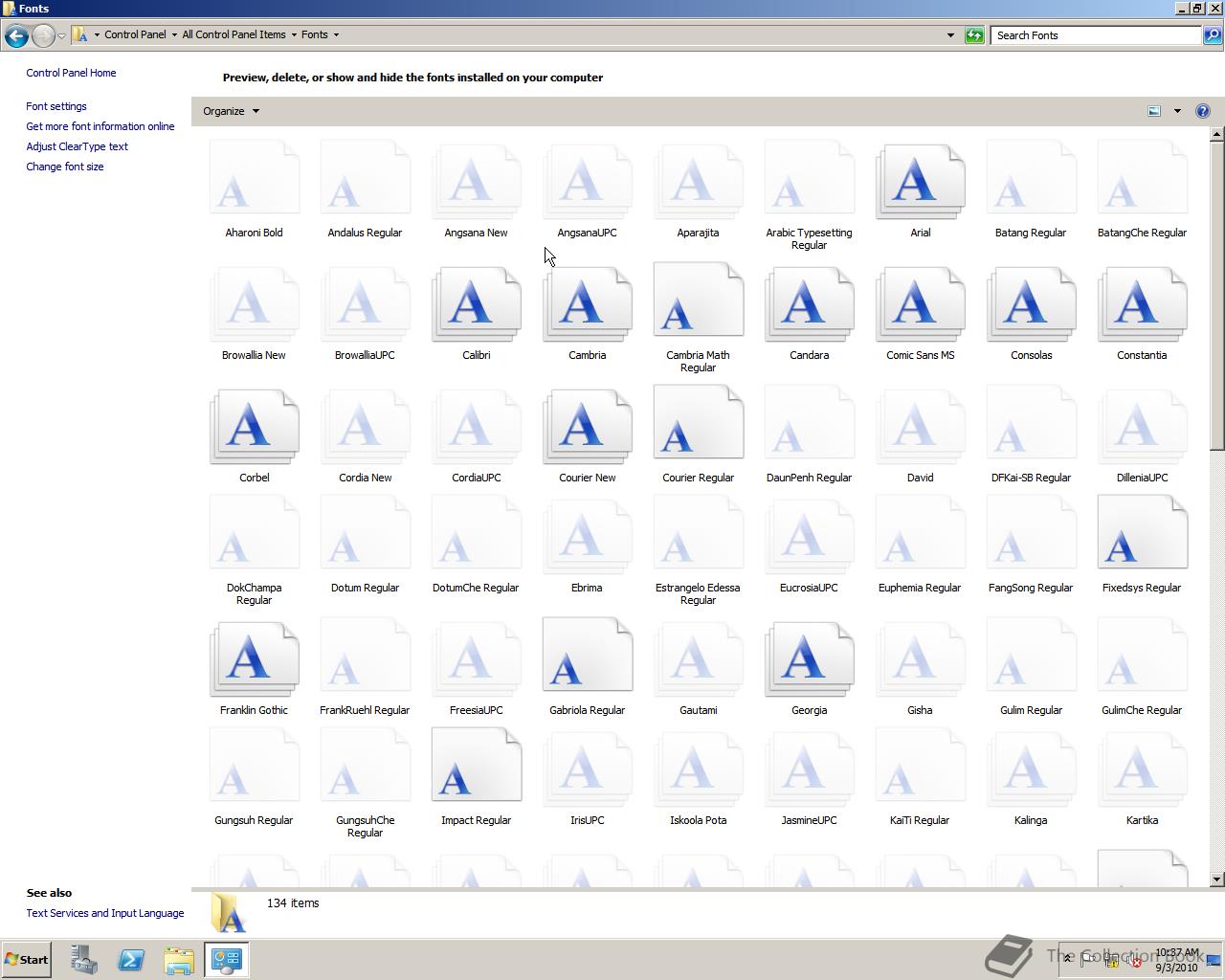1225x980 pixels.
Task: Click the Fonts breadcrumb
Action: pyautogui.click(x=315, y=34)
